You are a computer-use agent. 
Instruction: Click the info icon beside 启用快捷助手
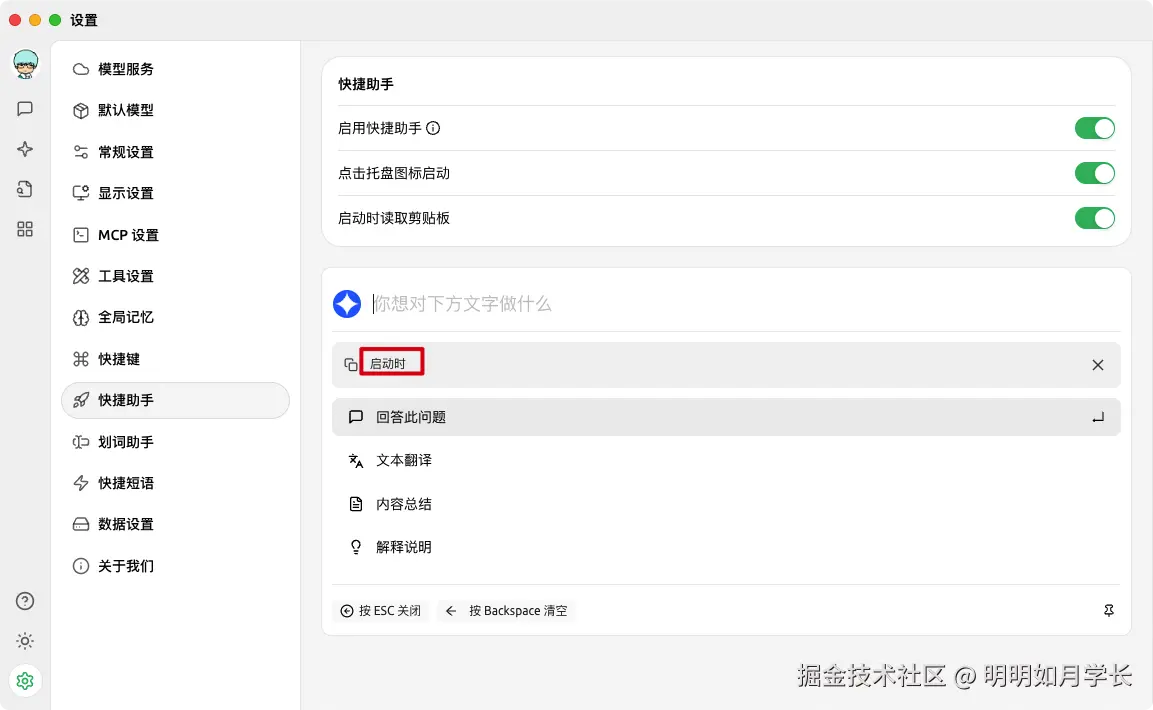pyautogui.click(x=433, y=128)
